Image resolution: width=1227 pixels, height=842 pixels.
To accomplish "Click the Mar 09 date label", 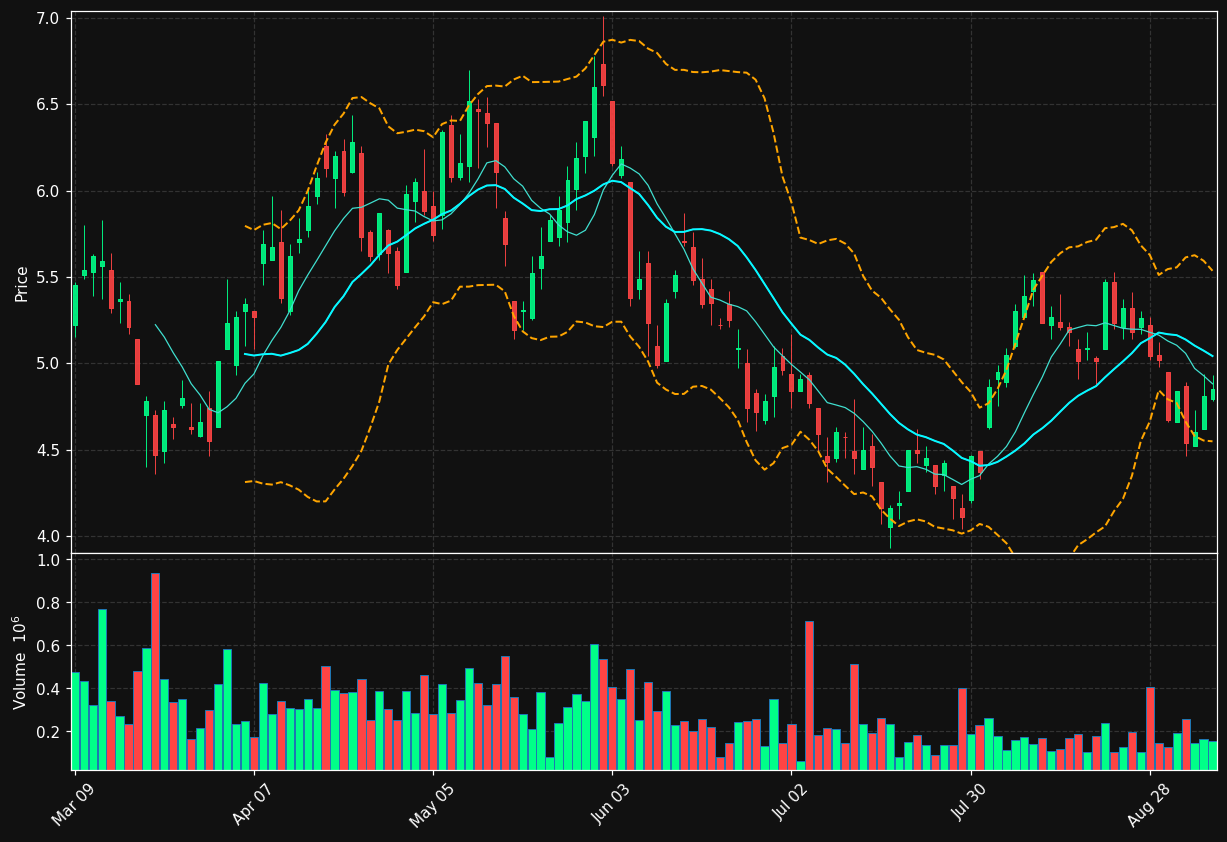I will coord(72,806).
